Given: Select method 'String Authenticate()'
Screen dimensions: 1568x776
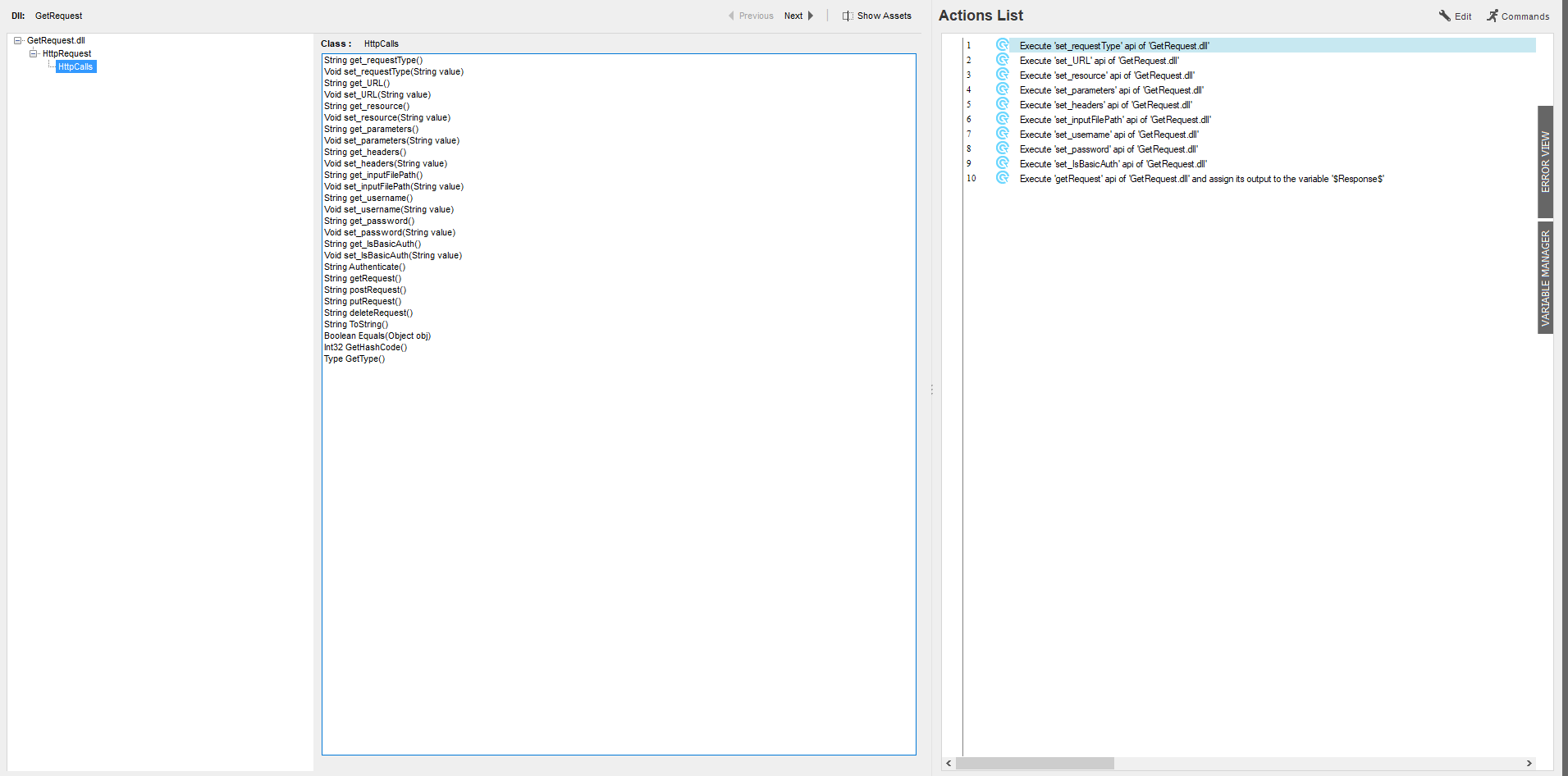Looking at the screenshot, I should (x=364, y=267).
